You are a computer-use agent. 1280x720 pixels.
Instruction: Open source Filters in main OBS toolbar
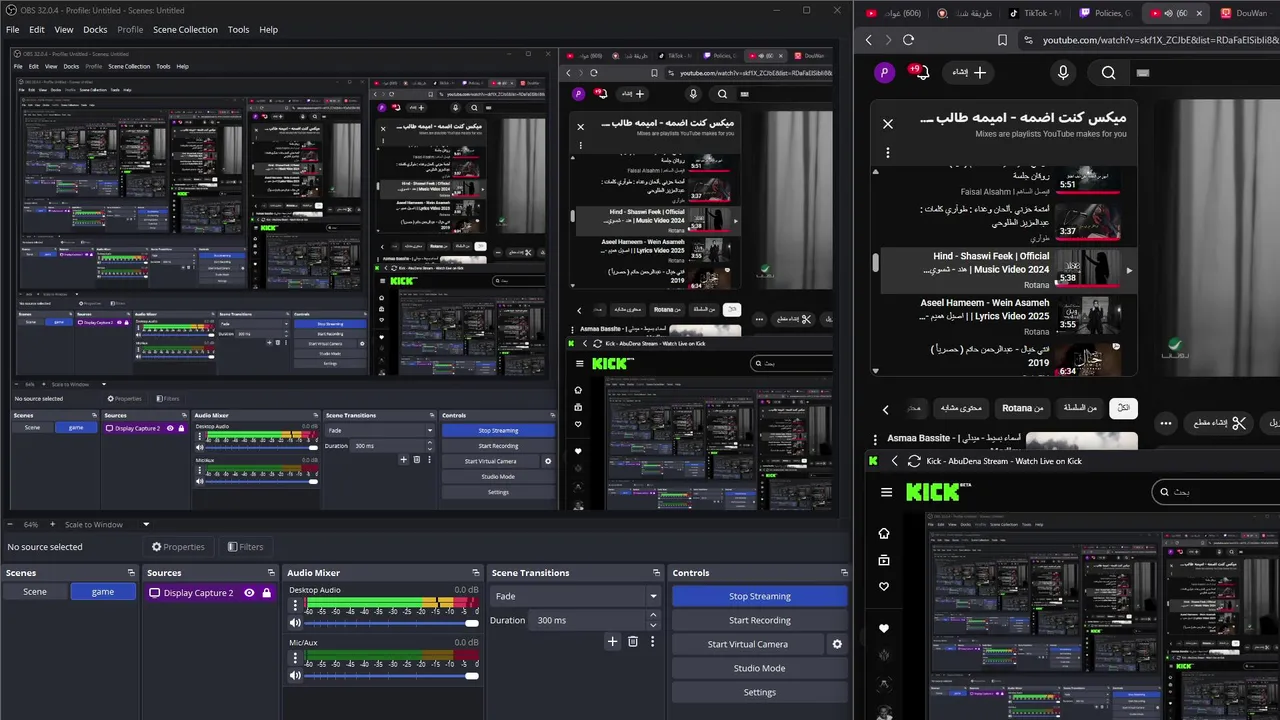point(245,547)
